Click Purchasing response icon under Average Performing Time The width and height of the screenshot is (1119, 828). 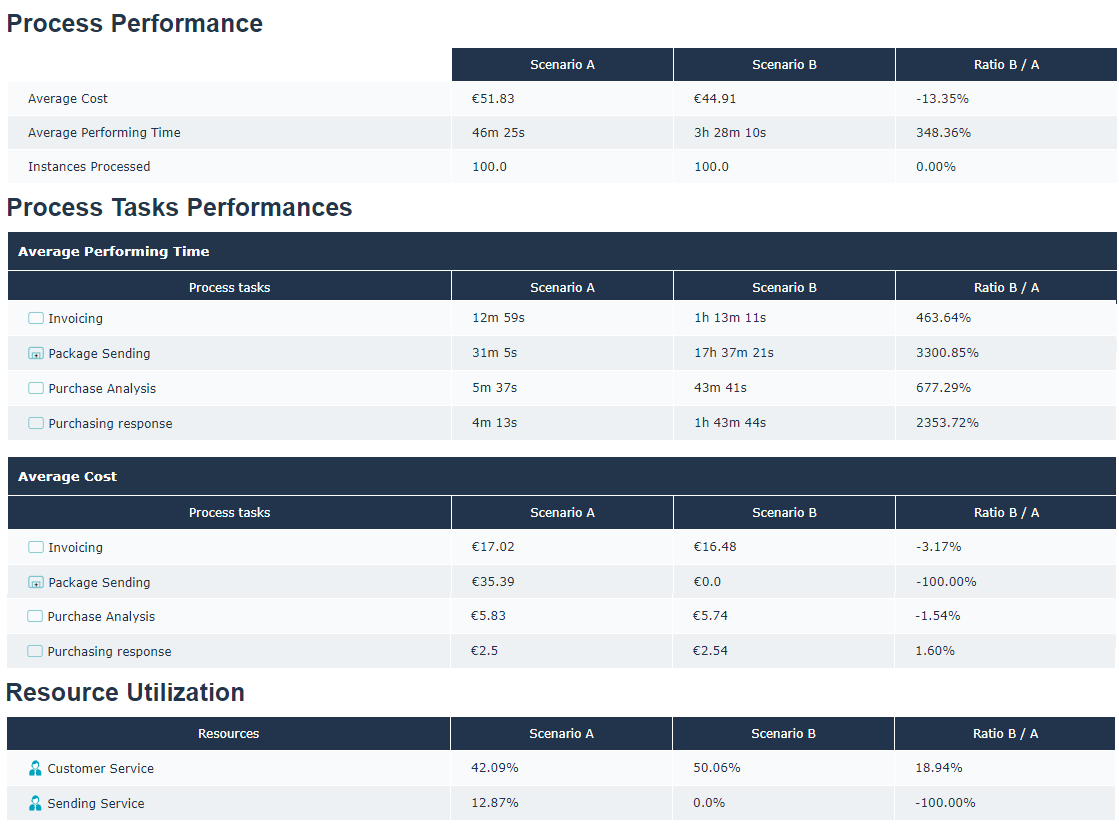[x=36, y=423]
